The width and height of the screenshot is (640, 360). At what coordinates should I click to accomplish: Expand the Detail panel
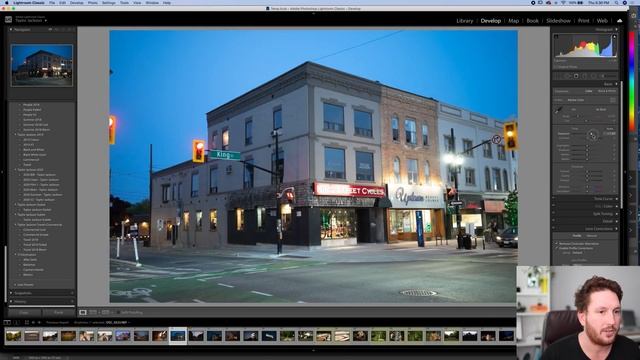[616, 221]
